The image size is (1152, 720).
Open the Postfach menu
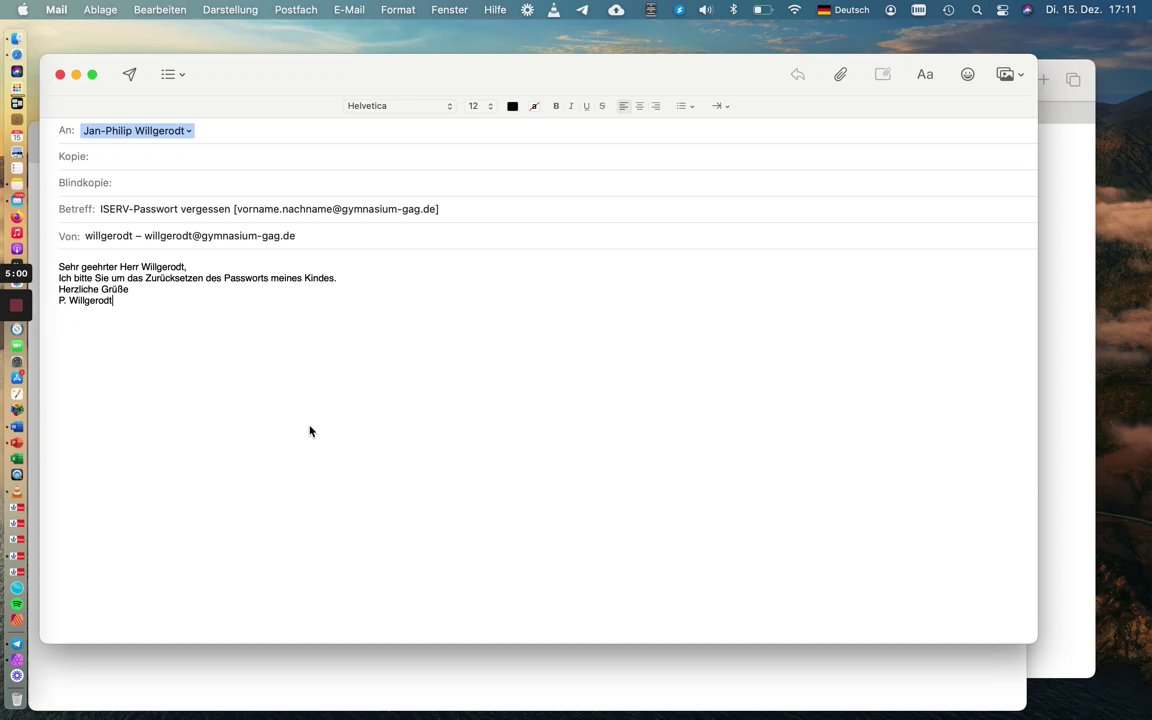[296, 10]
